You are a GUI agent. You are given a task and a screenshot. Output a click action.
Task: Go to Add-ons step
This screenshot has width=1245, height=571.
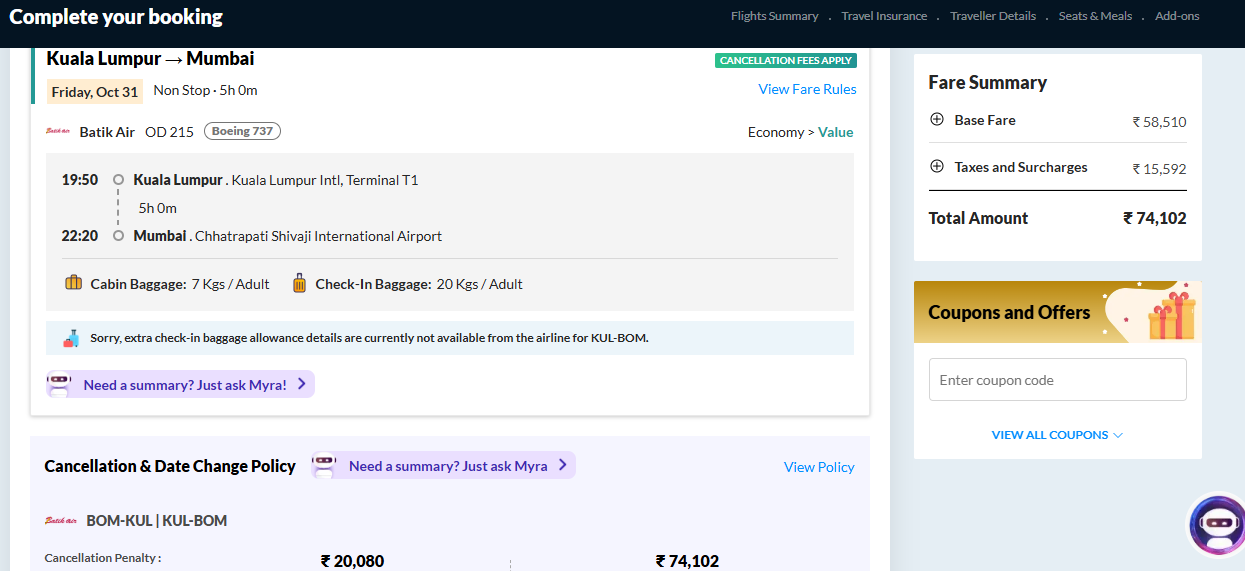1177,16
